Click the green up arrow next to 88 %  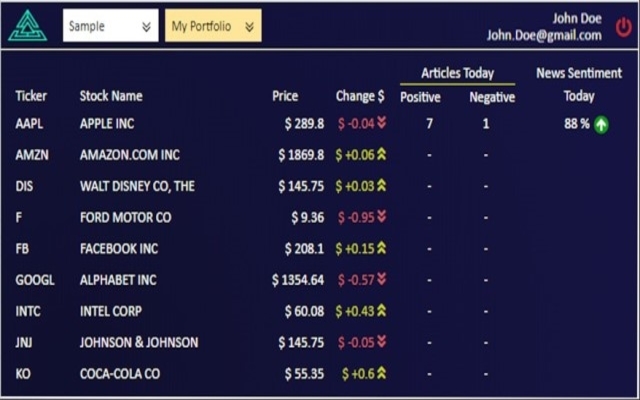pos(601,124)
